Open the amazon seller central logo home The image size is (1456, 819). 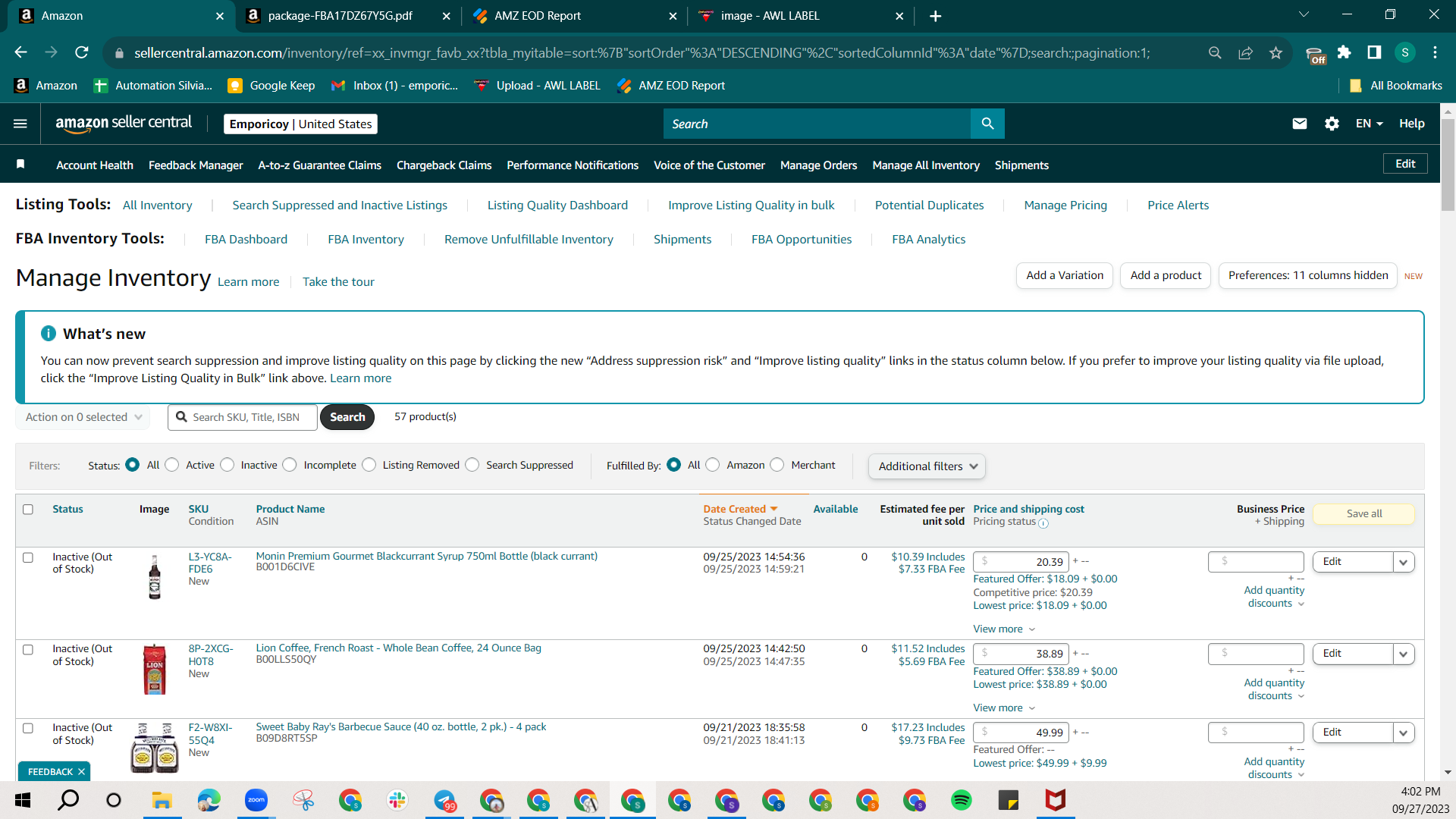click(x=124, y=124)
